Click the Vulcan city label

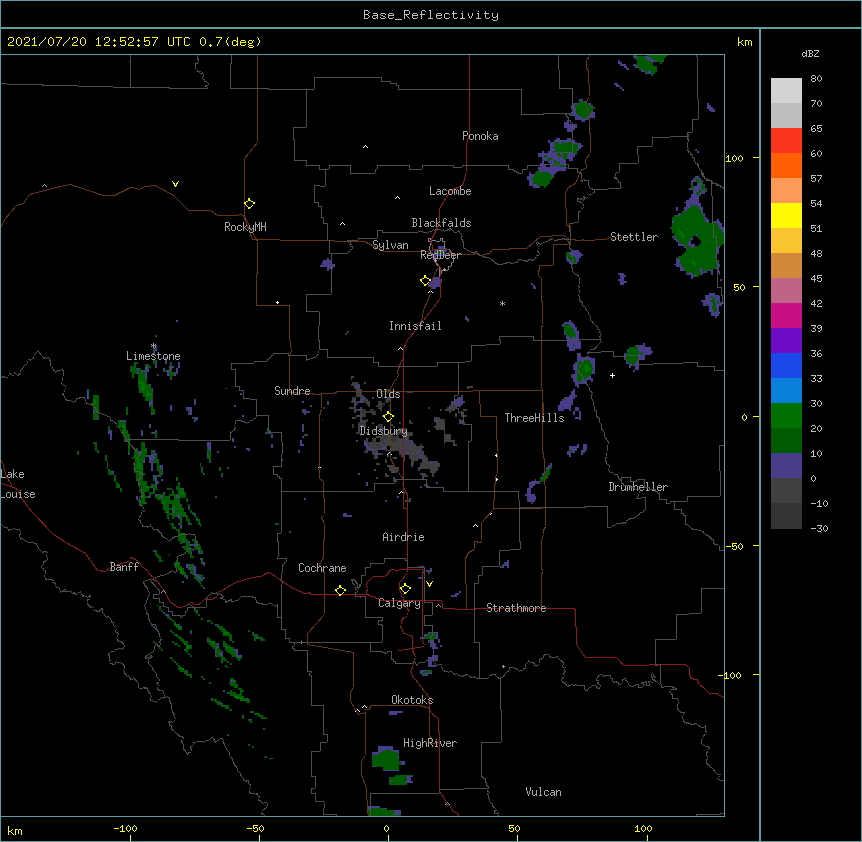click(x=543, y=792)
